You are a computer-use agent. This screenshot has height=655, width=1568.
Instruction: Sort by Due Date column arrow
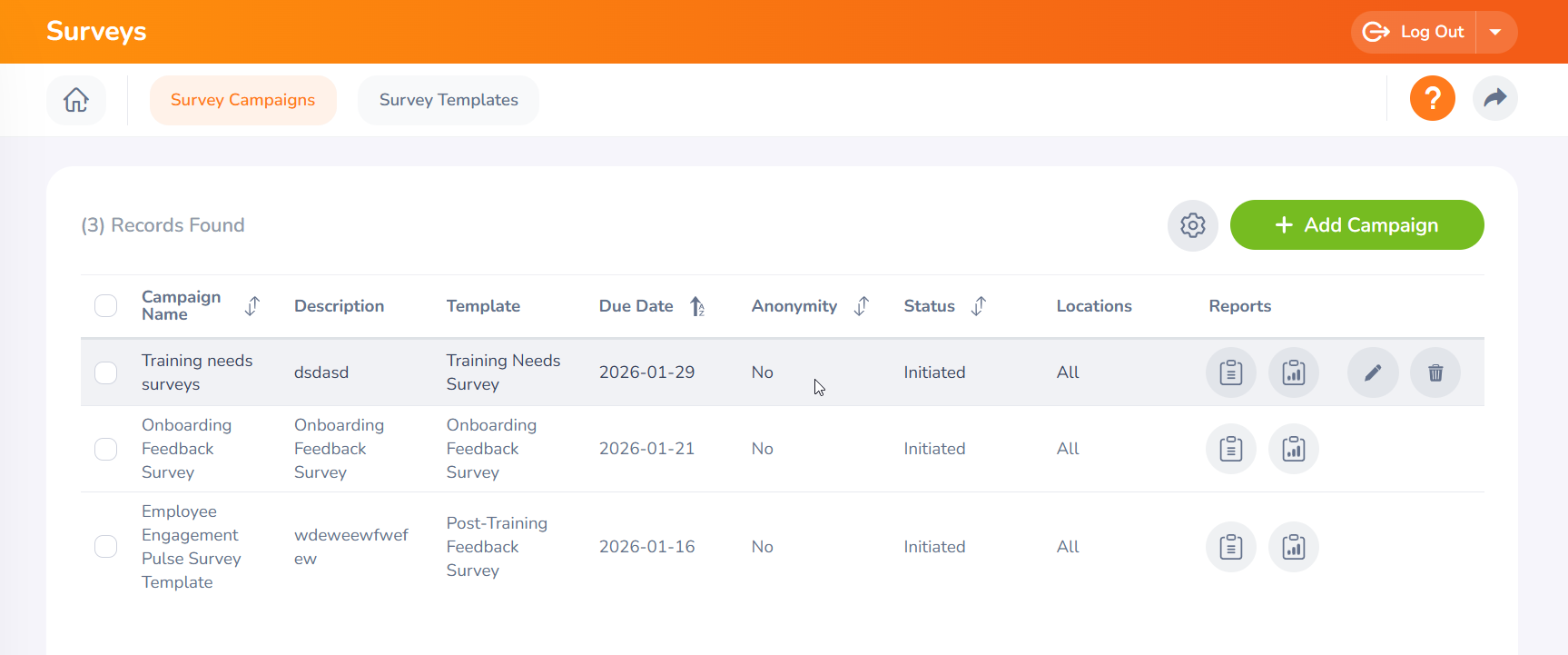[696, 306]
